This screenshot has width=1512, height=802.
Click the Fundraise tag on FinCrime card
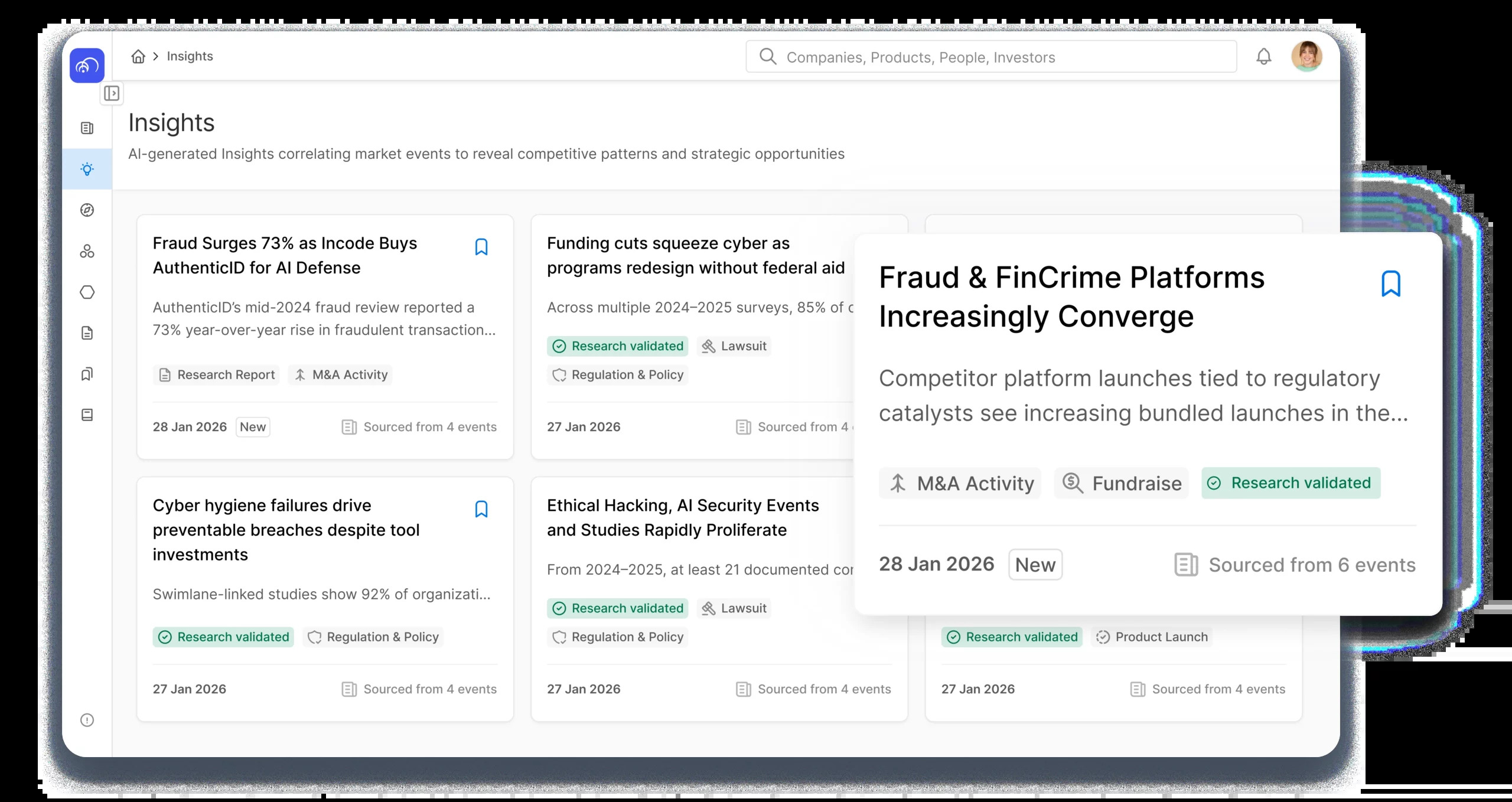(x=1121, y=483)
